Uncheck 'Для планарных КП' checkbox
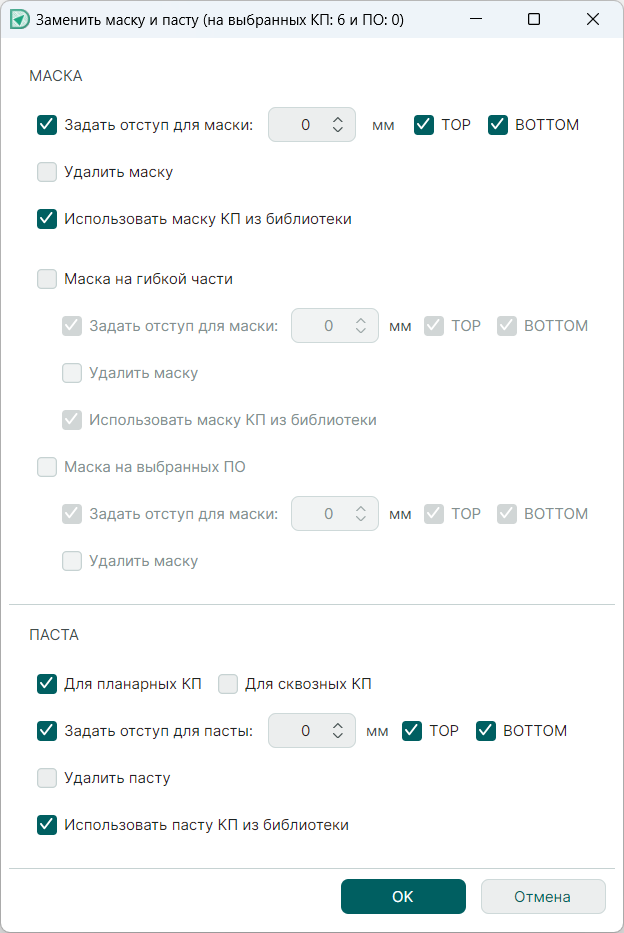Screen dimensions: 624x933 [x=47, y=684]
